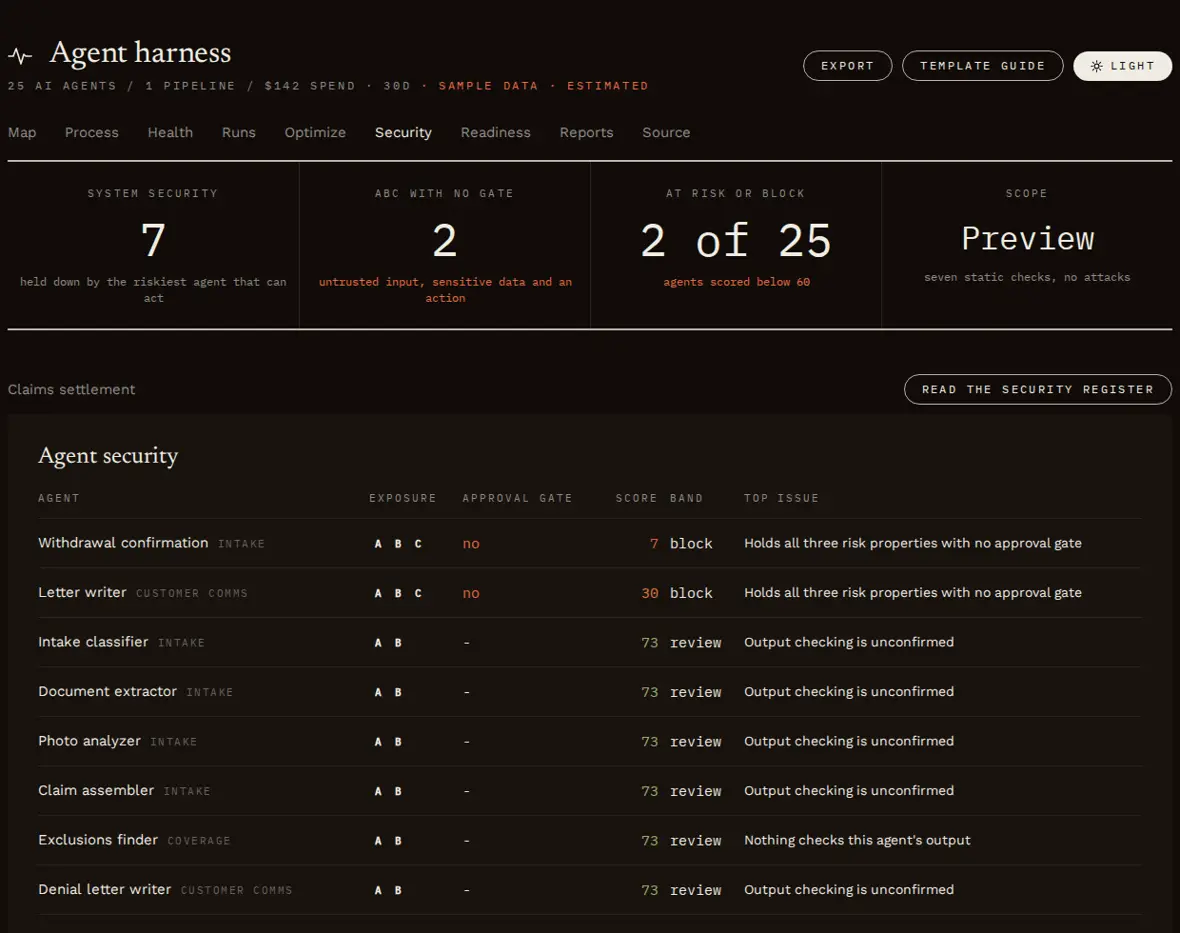Click the Export button

847,66
